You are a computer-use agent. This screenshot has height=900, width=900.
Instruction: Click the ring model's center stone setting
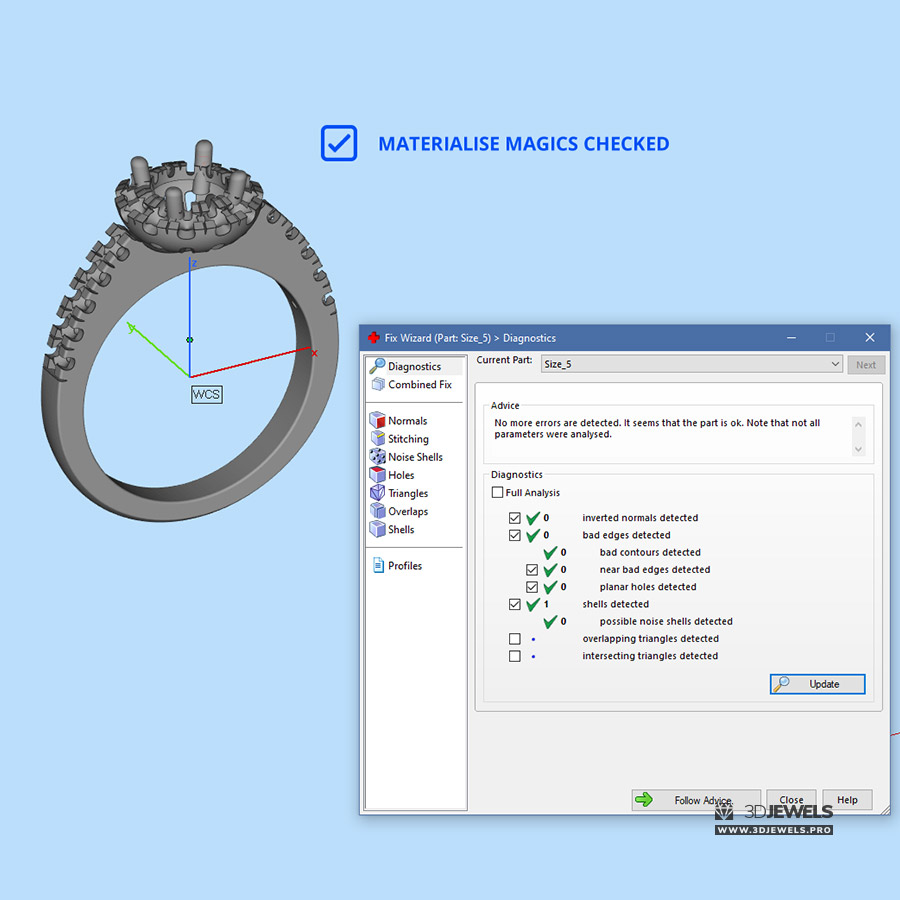[x=189, y=198]
